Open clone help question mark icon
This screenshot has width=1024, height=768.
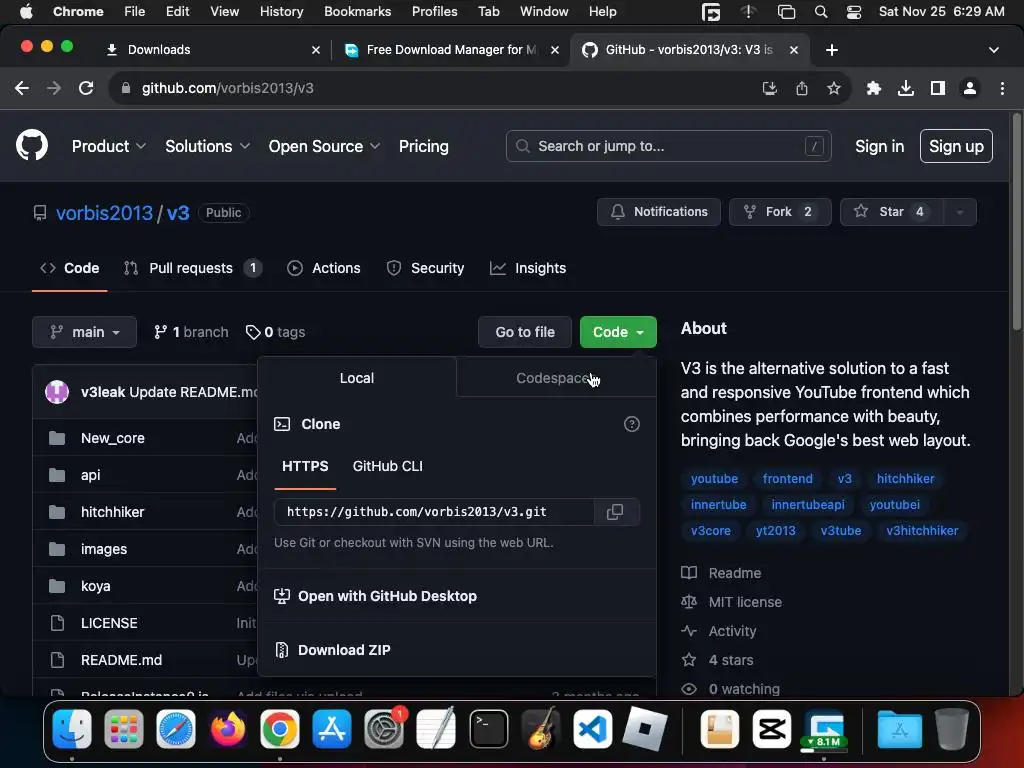click(x=632, y=424)
